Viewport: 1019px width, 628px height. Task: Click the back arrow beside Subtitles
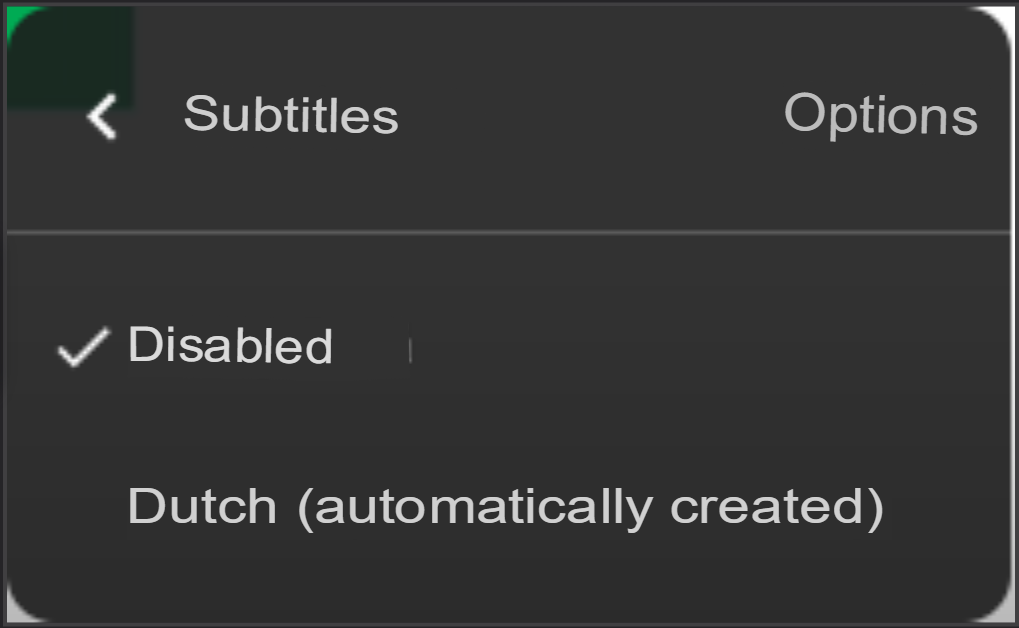click(102, 116)
